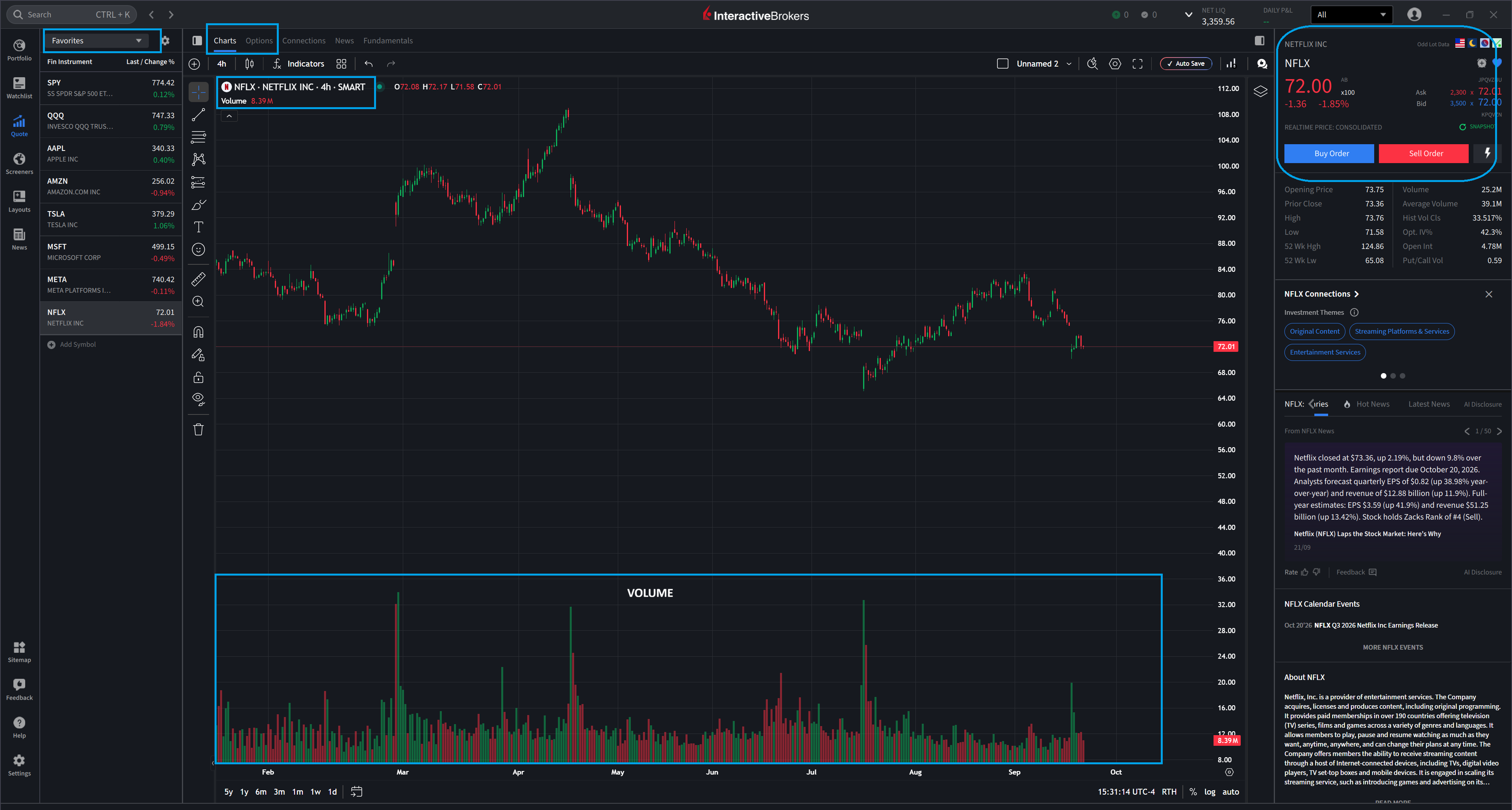Click the Sell Order button

click(1423, 153)
